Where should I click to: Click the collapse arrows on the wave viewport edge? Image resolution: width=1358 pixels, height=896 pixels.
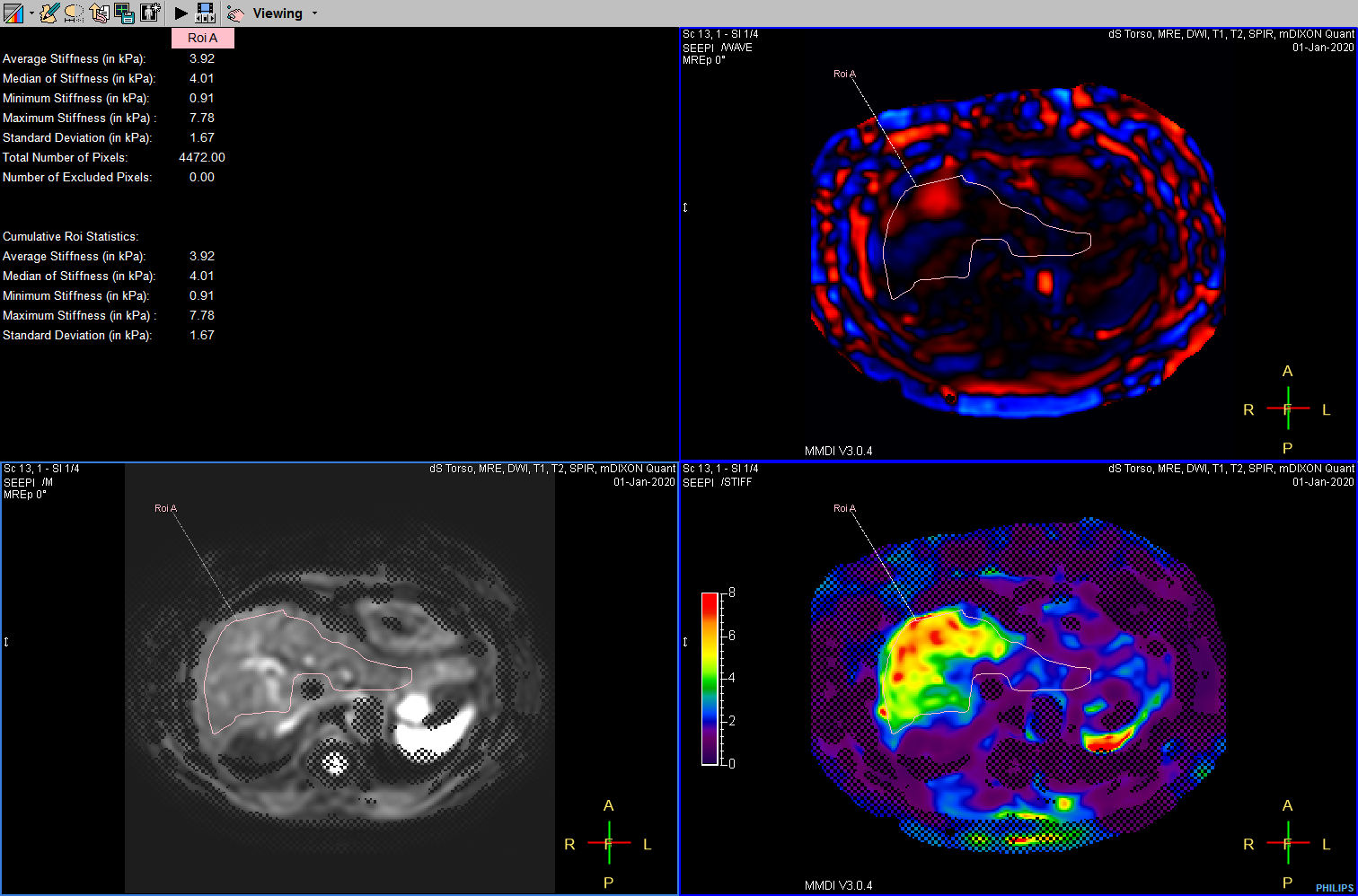coord(685,206)
